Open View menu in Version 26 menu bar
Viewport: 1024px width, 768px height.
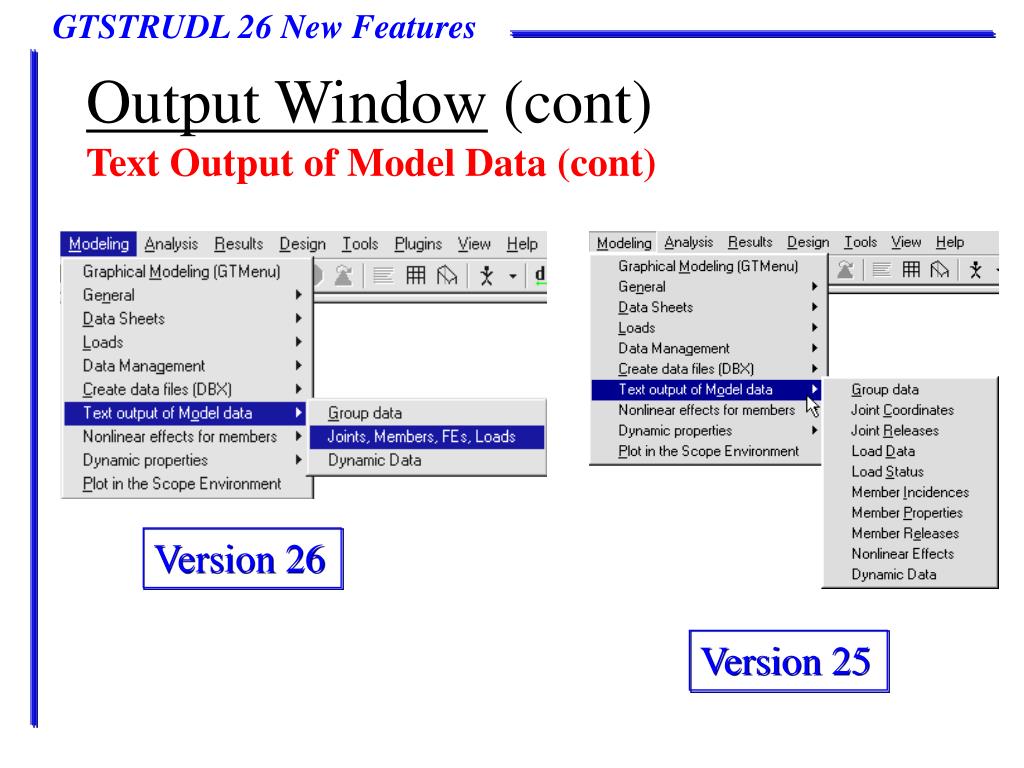point(474,244)
